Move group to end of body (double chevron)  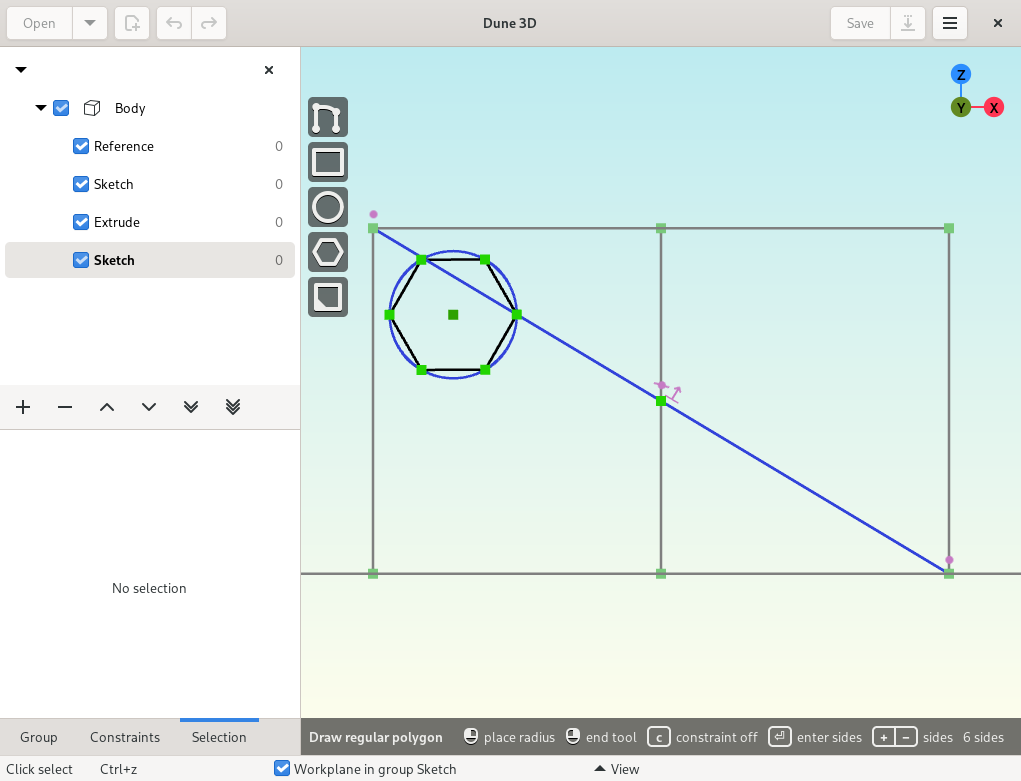pos(191,407)
